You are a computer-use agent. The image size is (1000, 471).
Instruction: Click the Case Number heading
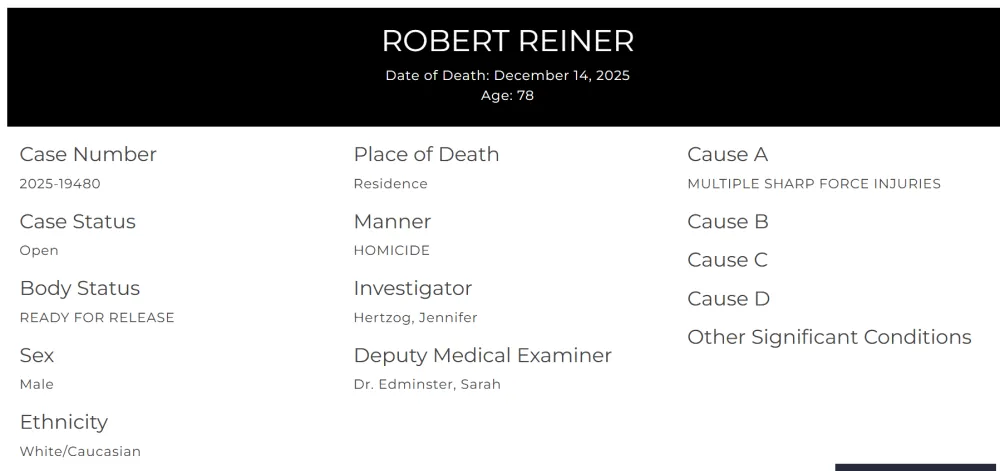[x=88, y=154]
